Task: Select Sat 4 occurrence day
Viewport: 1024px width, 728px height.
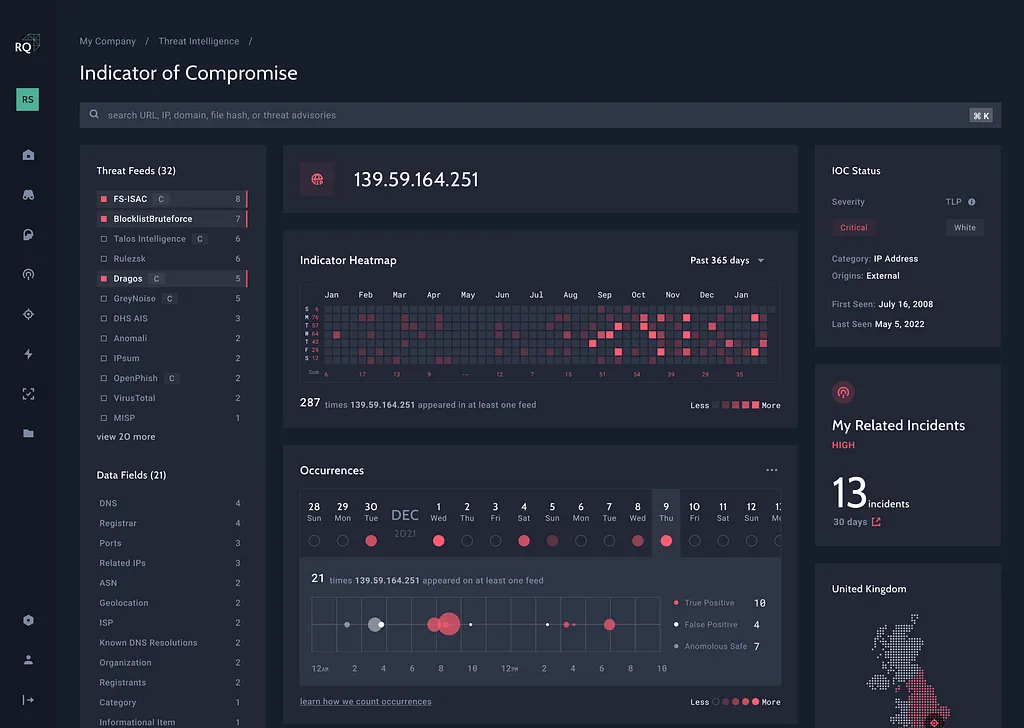Action: [x=524, y=524]
